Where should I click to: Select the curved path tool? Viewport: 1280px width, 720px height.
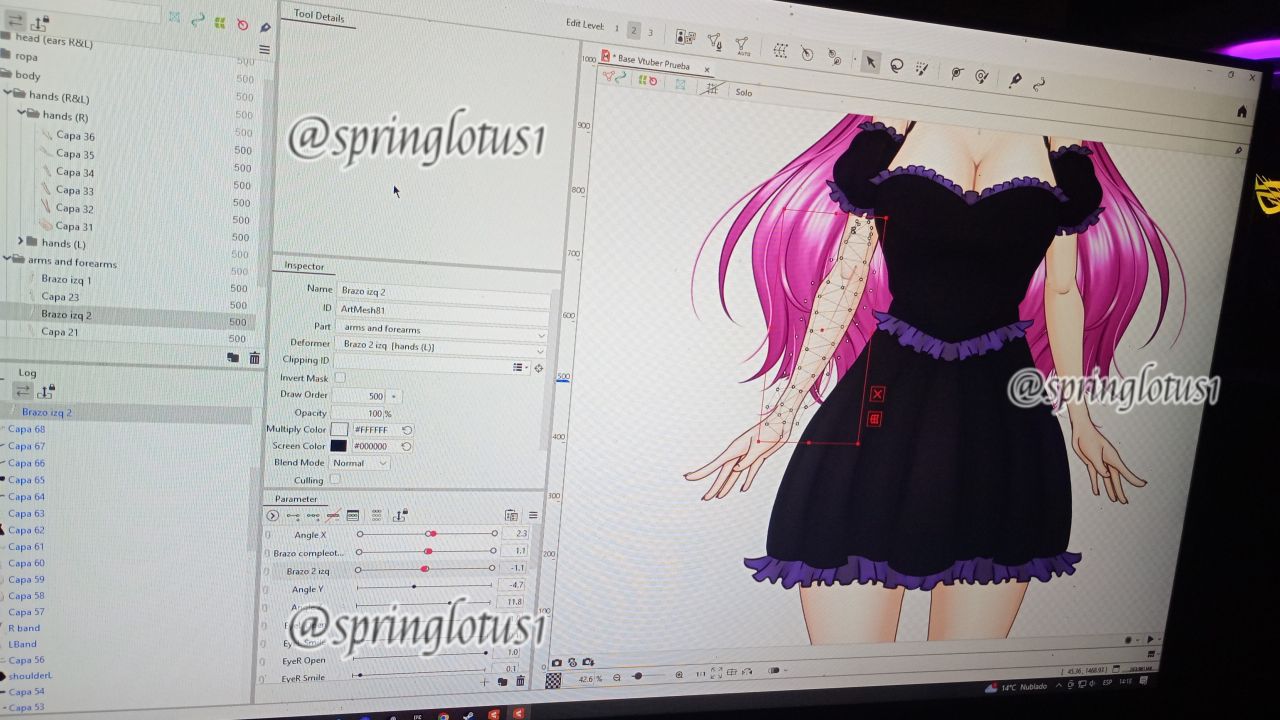(x=1039, y=83)
